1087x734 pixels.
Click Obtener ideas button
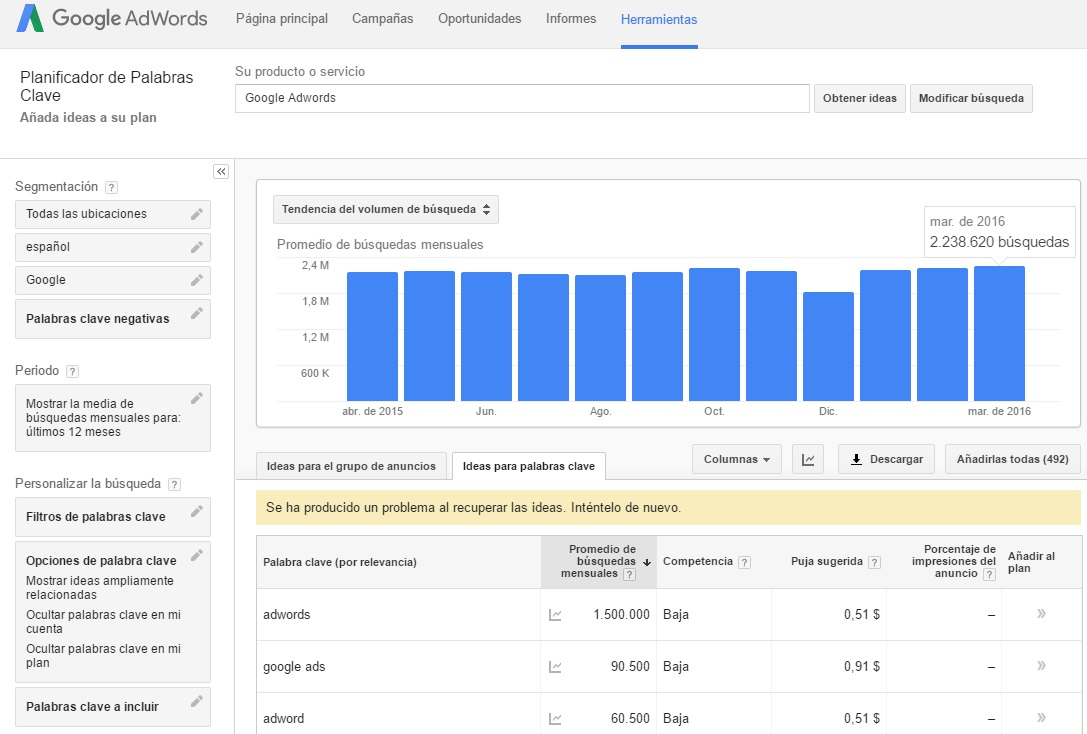[x=860, y=98]
